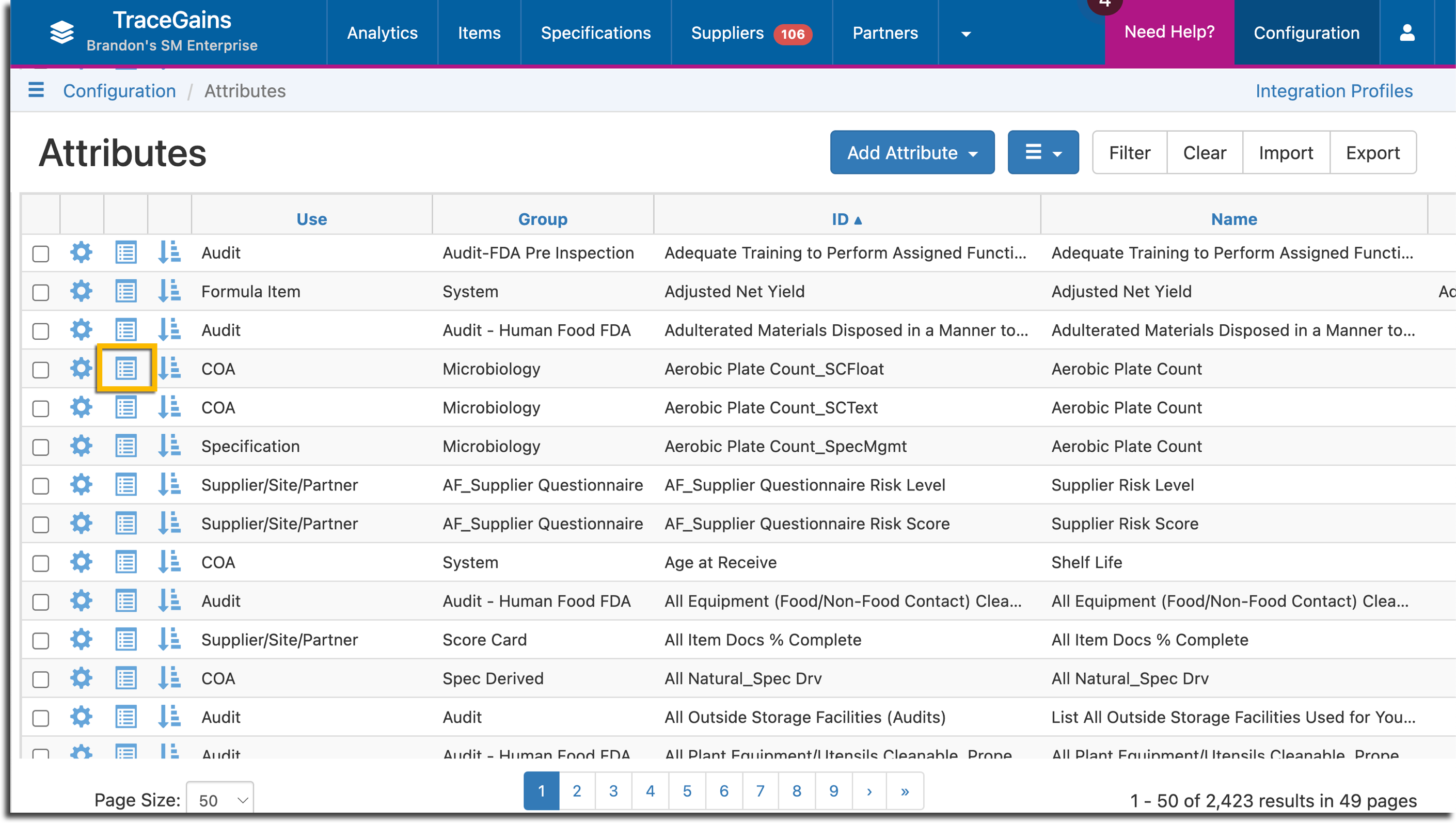The height and width of the screenshot is (823, 1456).
Task: Open the Integration Profiles link
Action: click(x=1334, y=91)
